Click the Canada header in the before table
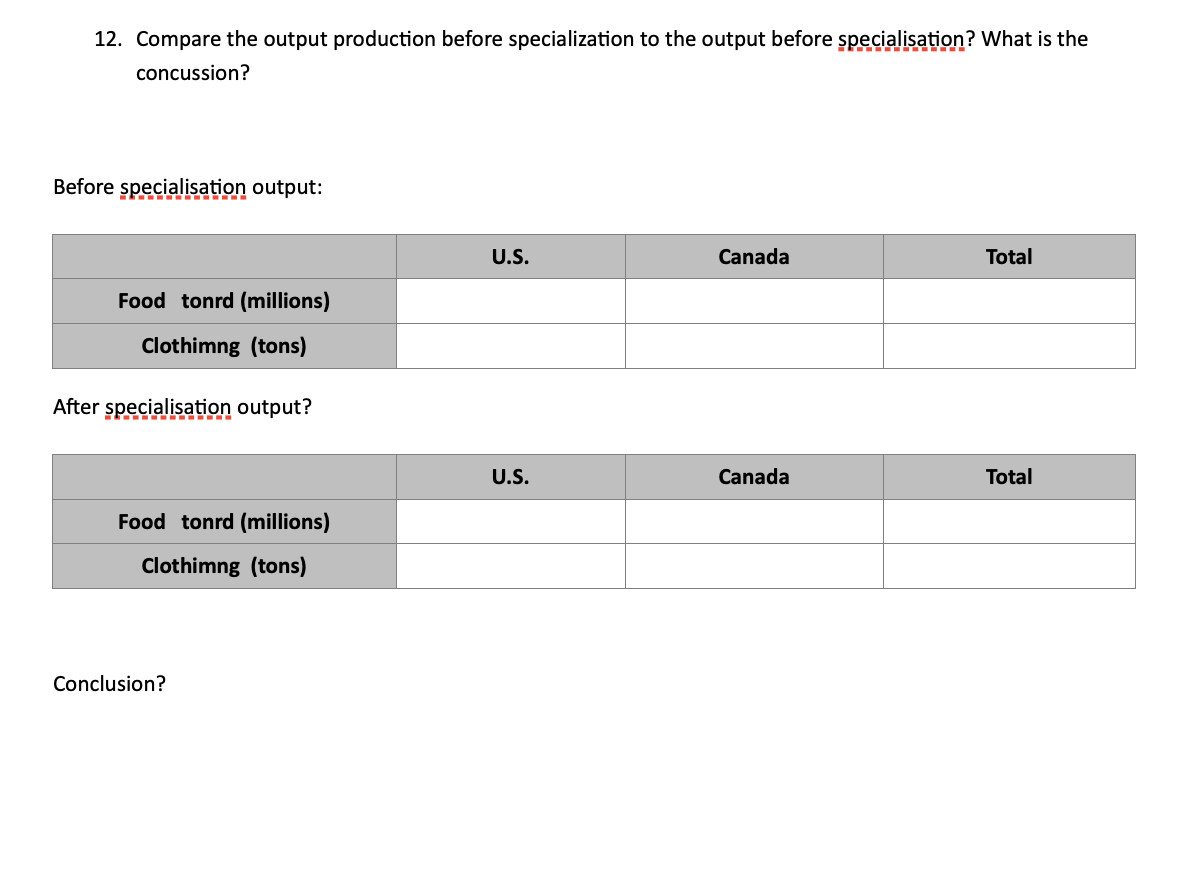The image size is (1190, 896). (x=753, y=256)
